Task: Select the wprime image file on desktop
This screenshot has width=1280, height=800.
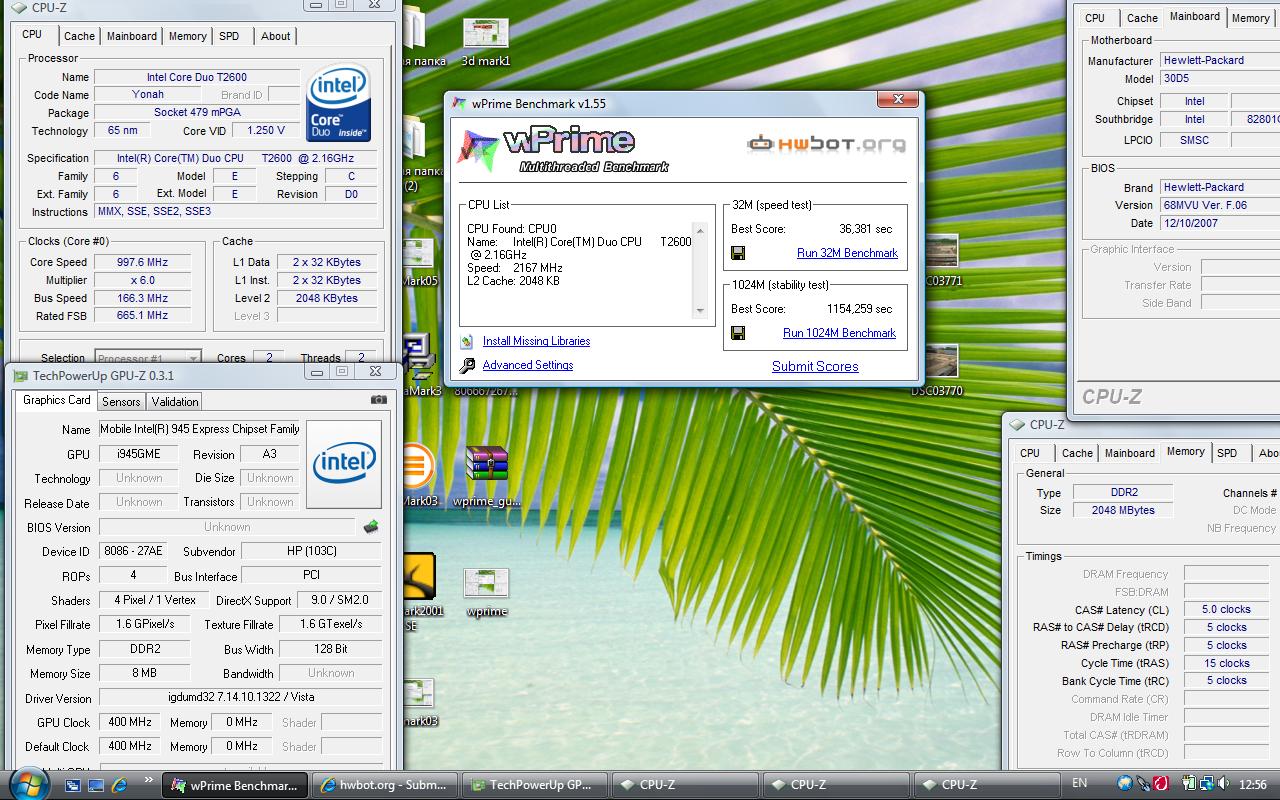Action: (486, 593)
